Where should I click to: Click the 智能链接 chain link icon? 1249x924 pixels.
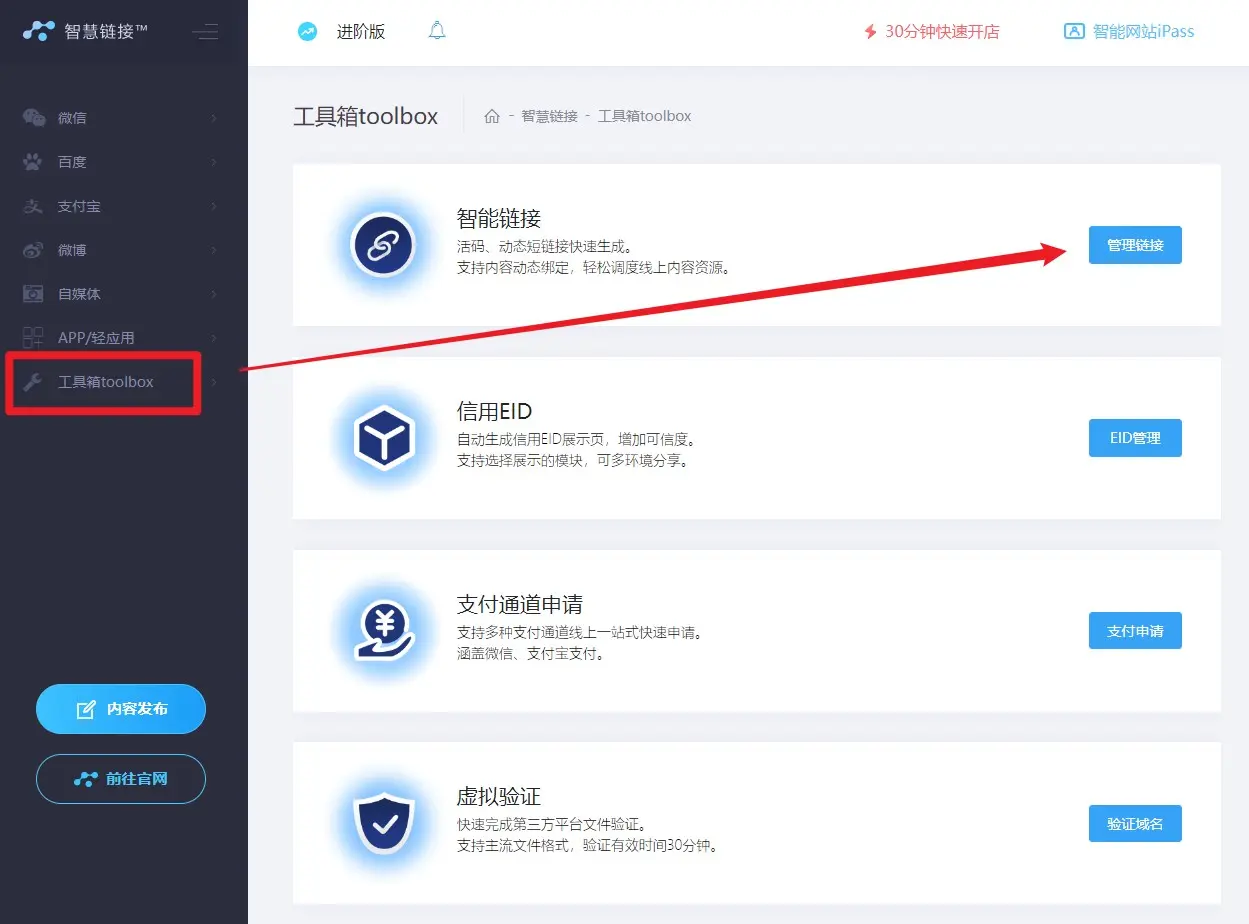[383, 245]
